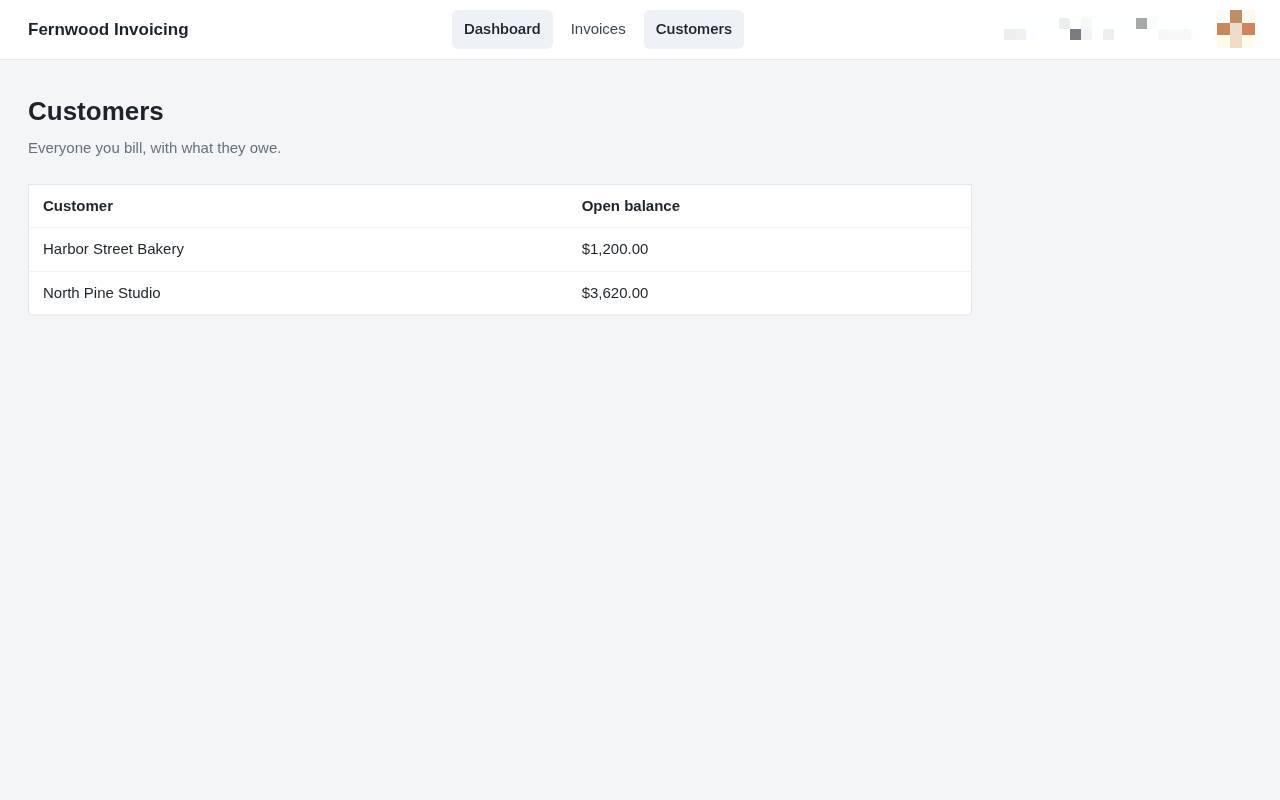The width and height of the screenshot is (1280, 800).
Task: Click the Customer column header
Action: pos(78,206)
